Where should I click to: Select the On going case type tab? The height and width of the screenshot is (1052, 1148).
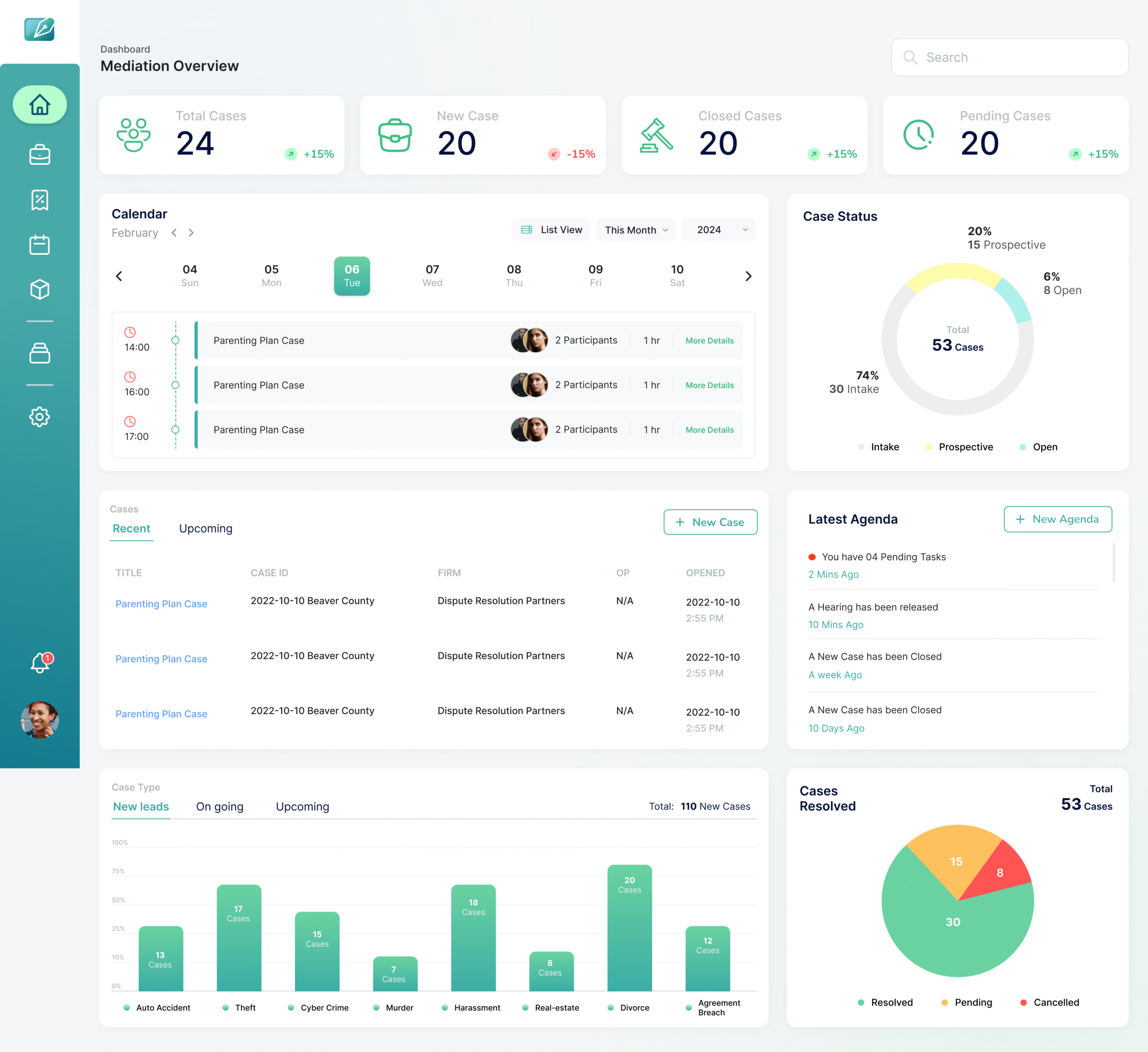pyautogui.click(x=219, y=807)
